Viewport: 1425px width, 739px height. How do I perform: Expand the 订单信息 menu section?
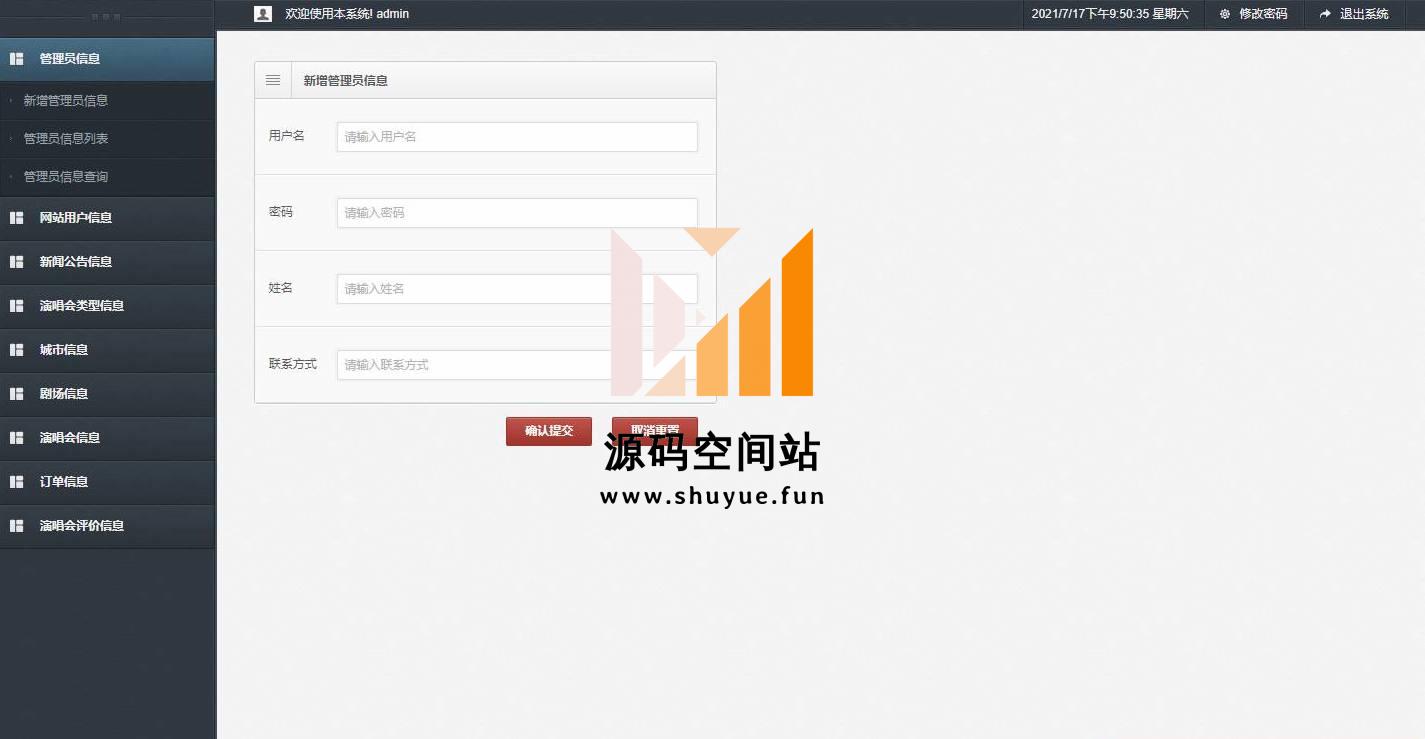tap(107, 482)
